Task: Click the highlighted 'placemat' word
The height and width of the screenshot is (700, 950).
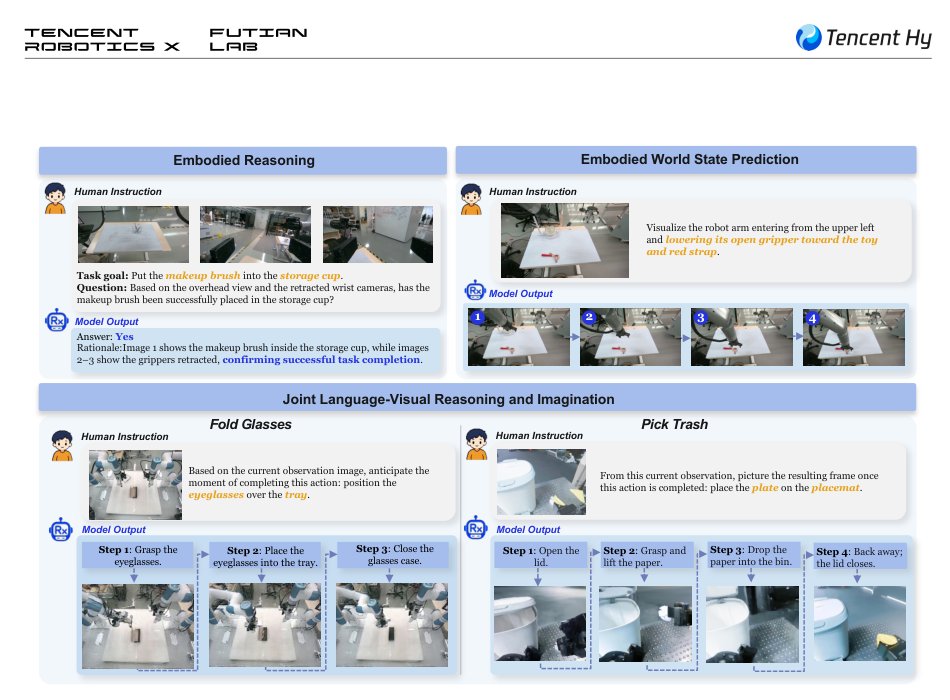Action: coord(835,488)
